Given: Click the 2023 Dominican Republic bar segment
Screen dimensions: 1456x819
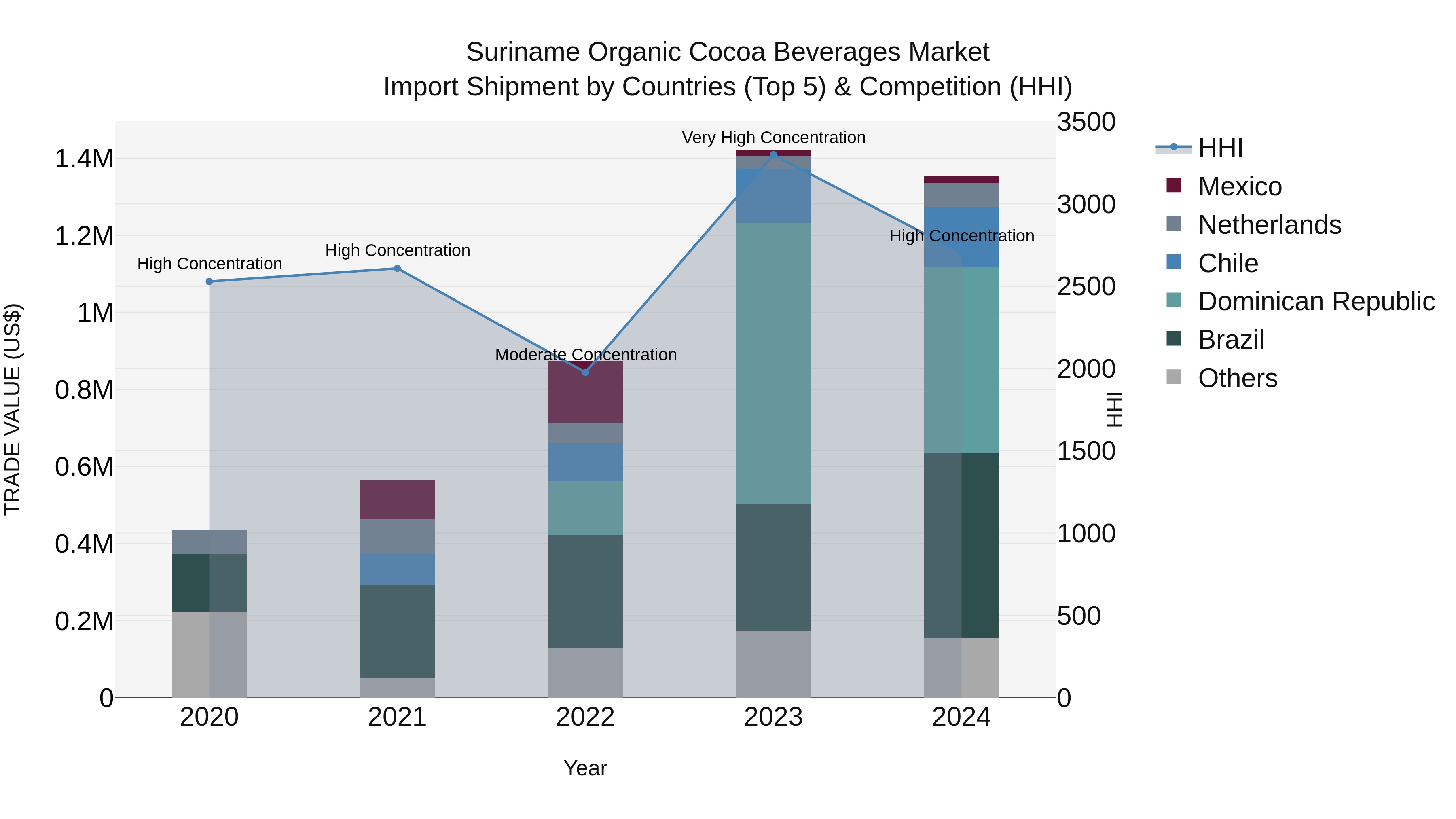Looking at the screenshot, I should 774,364.
